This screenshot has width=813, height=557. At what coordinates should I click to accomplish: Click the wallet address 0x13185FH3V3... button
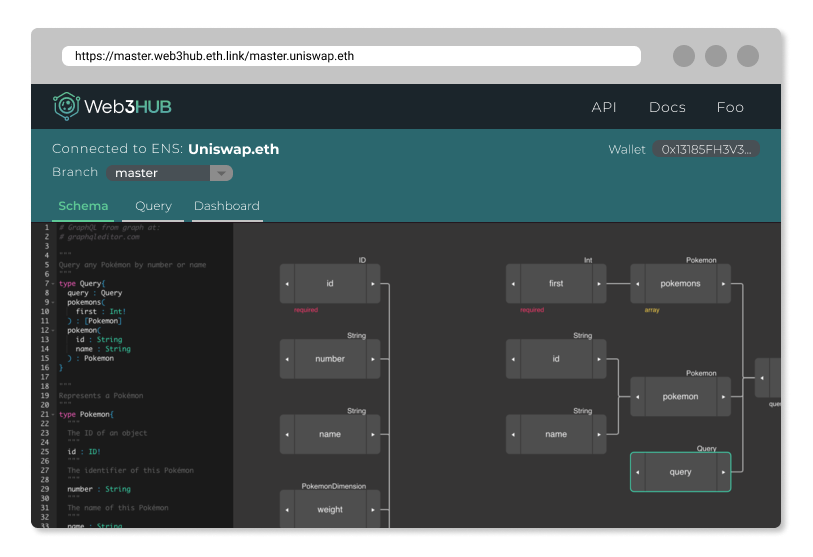706,149
